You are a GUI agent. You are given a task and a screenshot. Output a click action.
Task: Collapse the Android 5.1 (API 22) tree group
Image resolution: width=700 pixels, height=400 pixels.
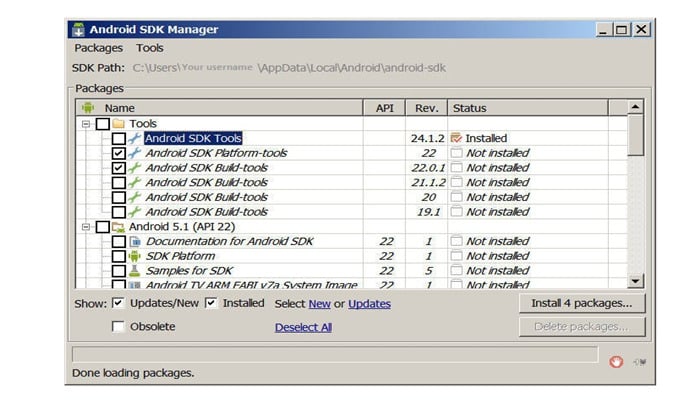[x=86, y=227]
